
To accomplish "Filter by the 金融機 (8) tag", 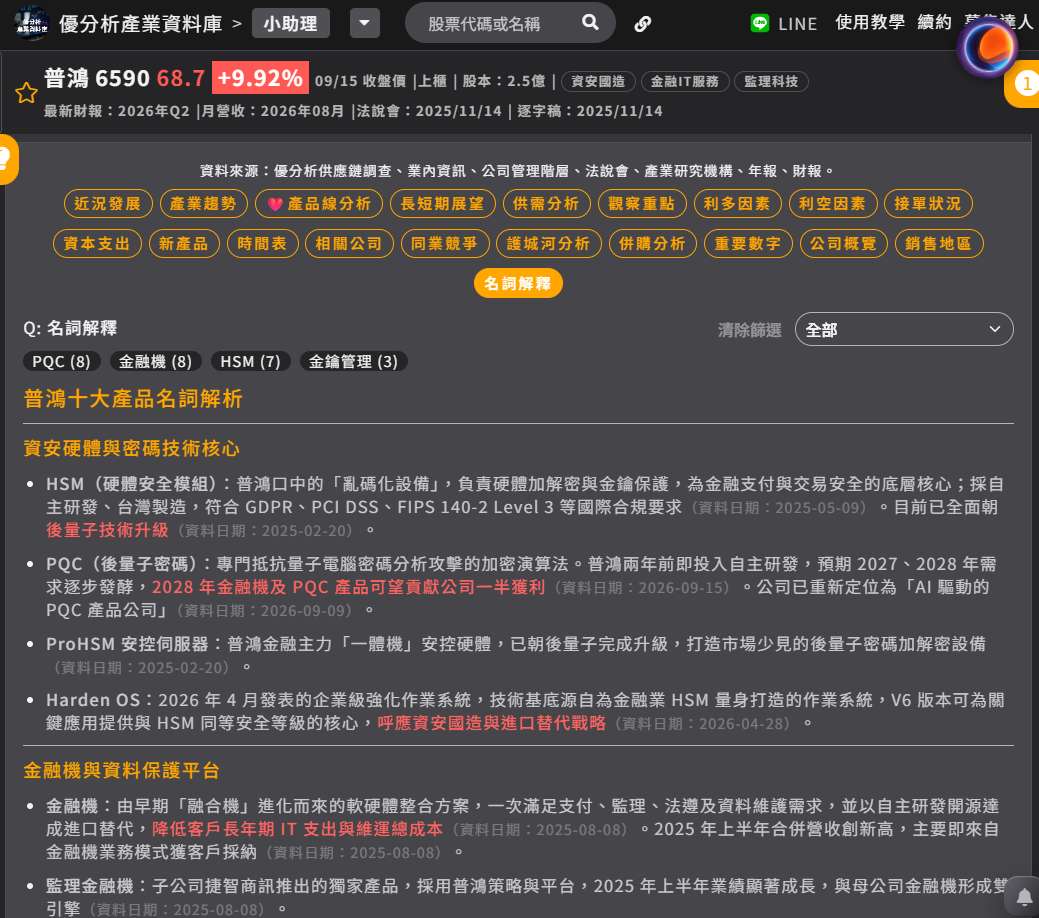I will [155, 361].
